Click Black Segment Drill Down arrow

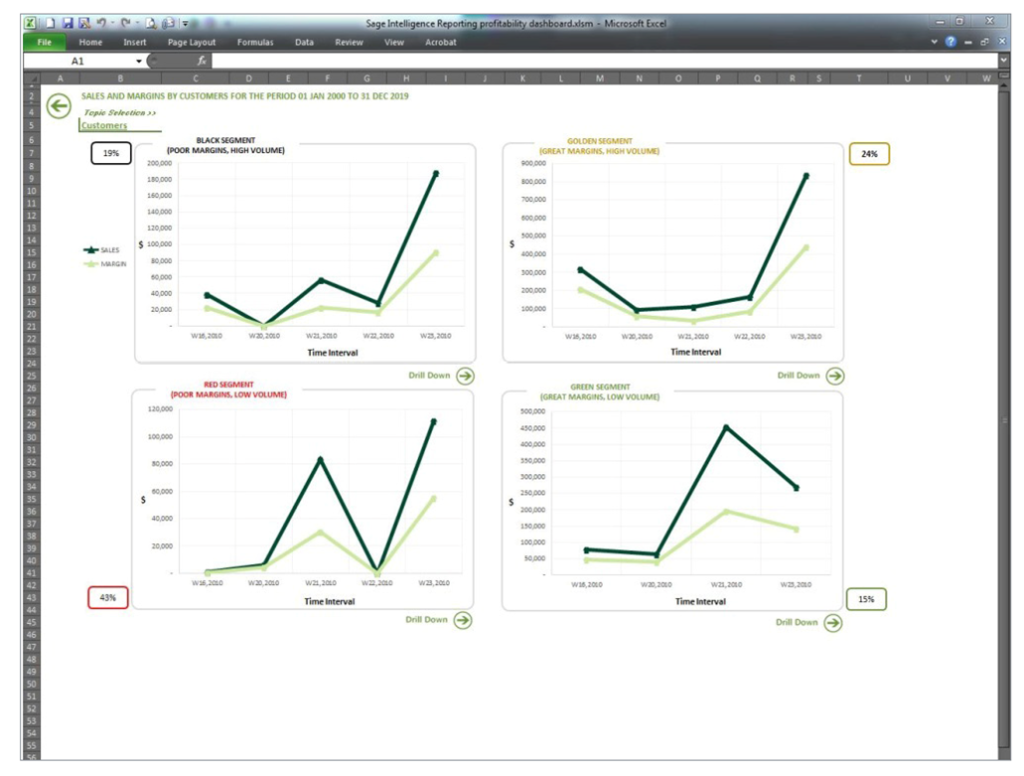pyautogui.click(x=465, y=376)
